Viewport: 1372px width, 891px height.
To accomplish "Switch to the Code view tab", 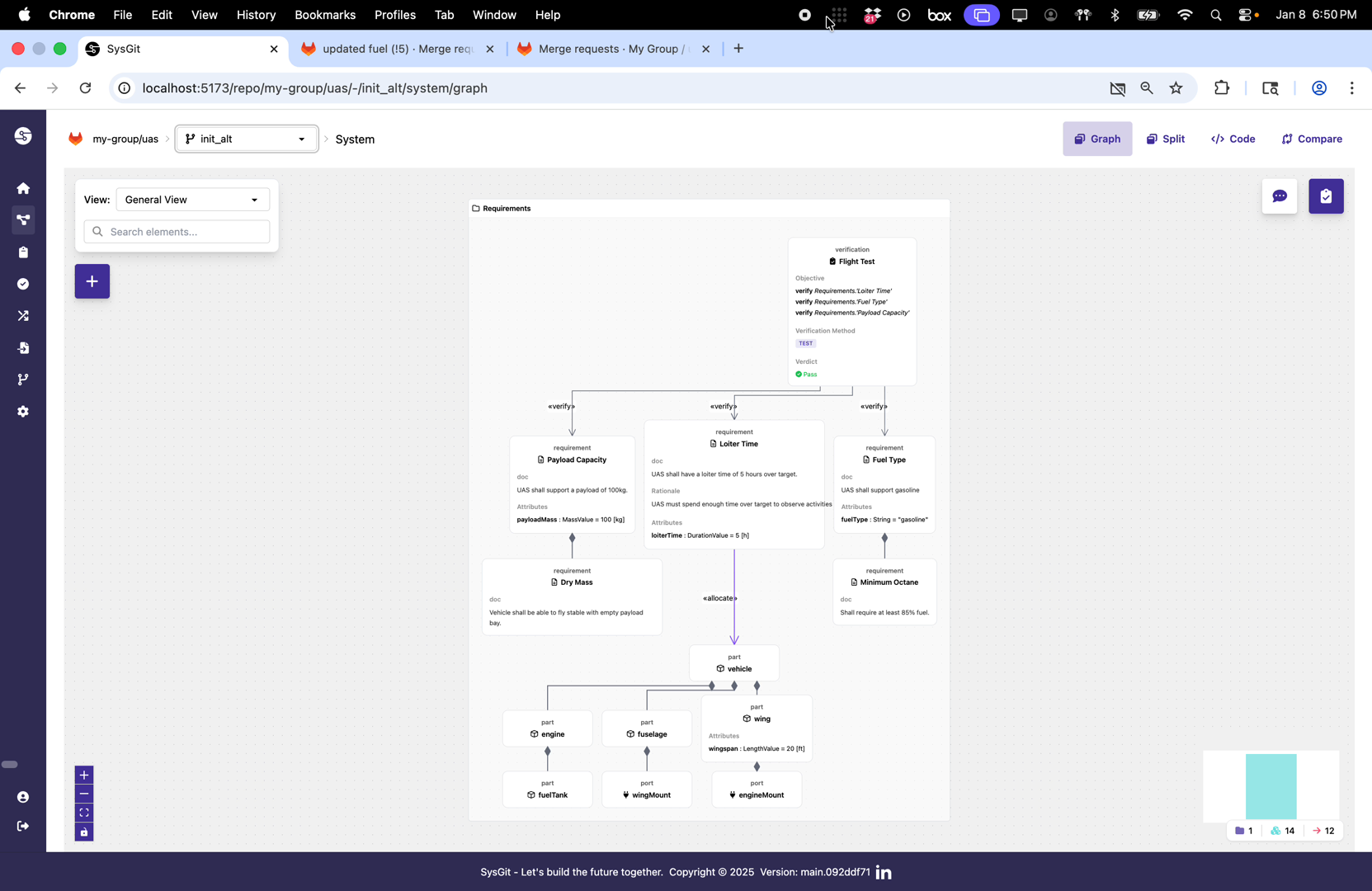I will pyautogui.click(x=1233, y=139).
